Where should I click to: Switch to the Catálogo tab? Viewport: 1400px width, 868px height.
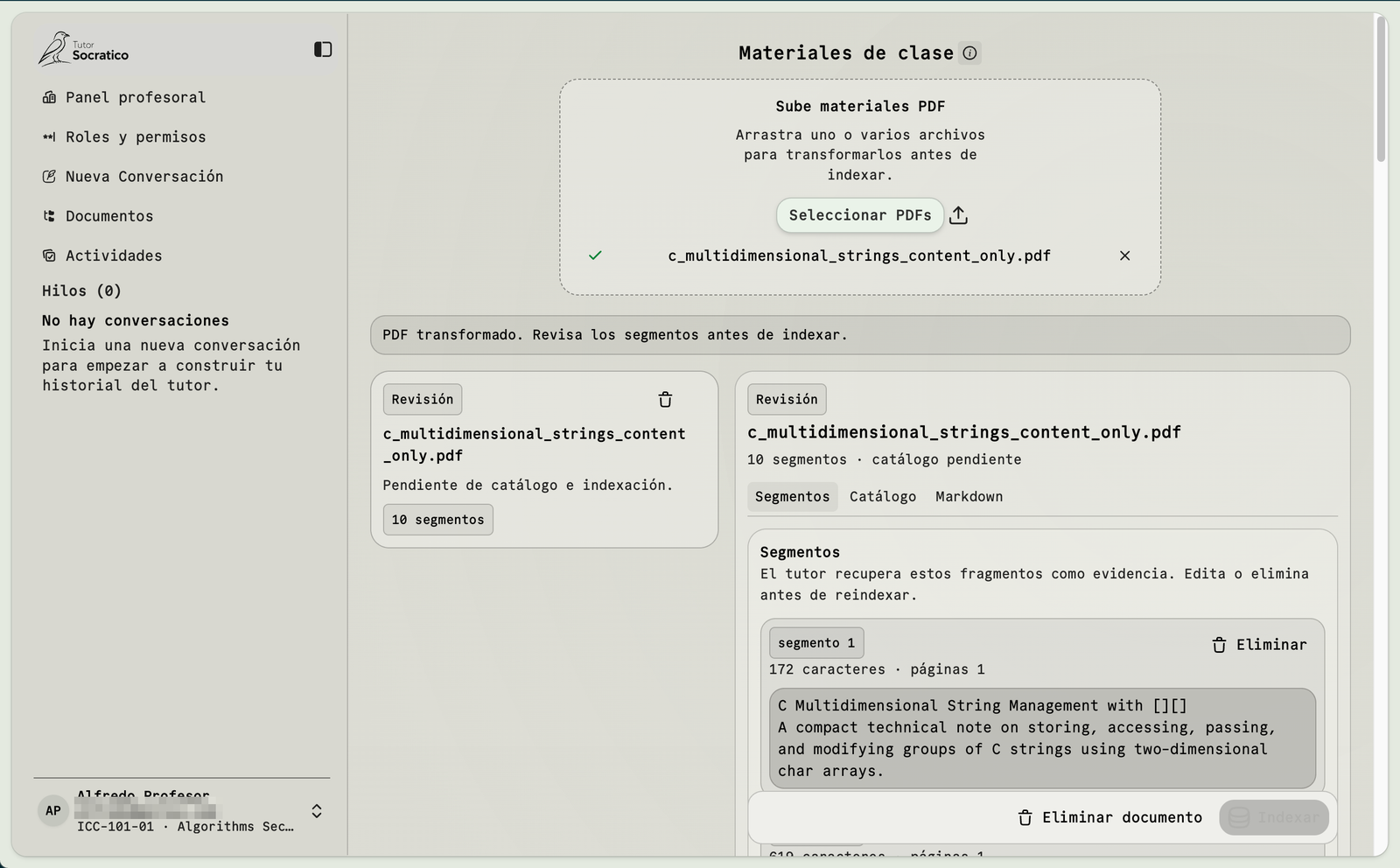883,496
